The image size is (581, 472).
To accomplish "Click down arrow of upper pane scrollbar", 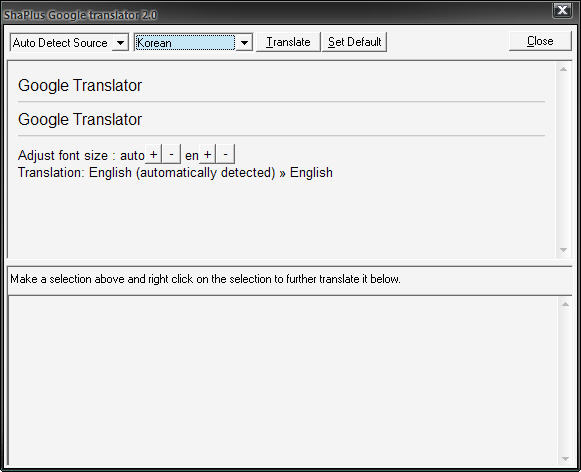I will point(563,250).
